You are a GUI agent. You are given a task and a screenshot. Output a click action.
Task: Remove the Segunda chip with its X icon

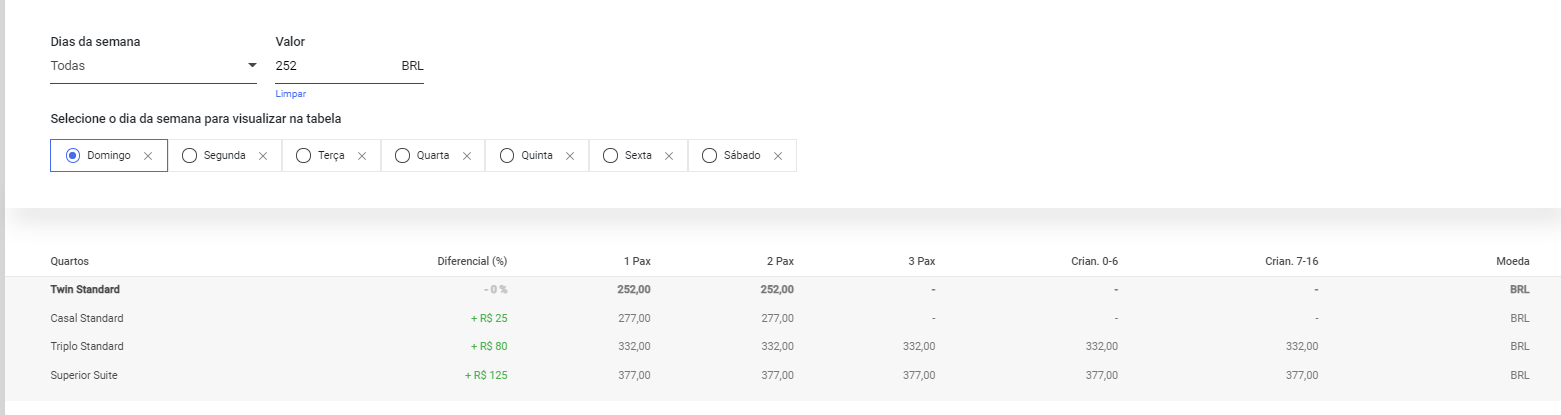[x=263, y=156]
